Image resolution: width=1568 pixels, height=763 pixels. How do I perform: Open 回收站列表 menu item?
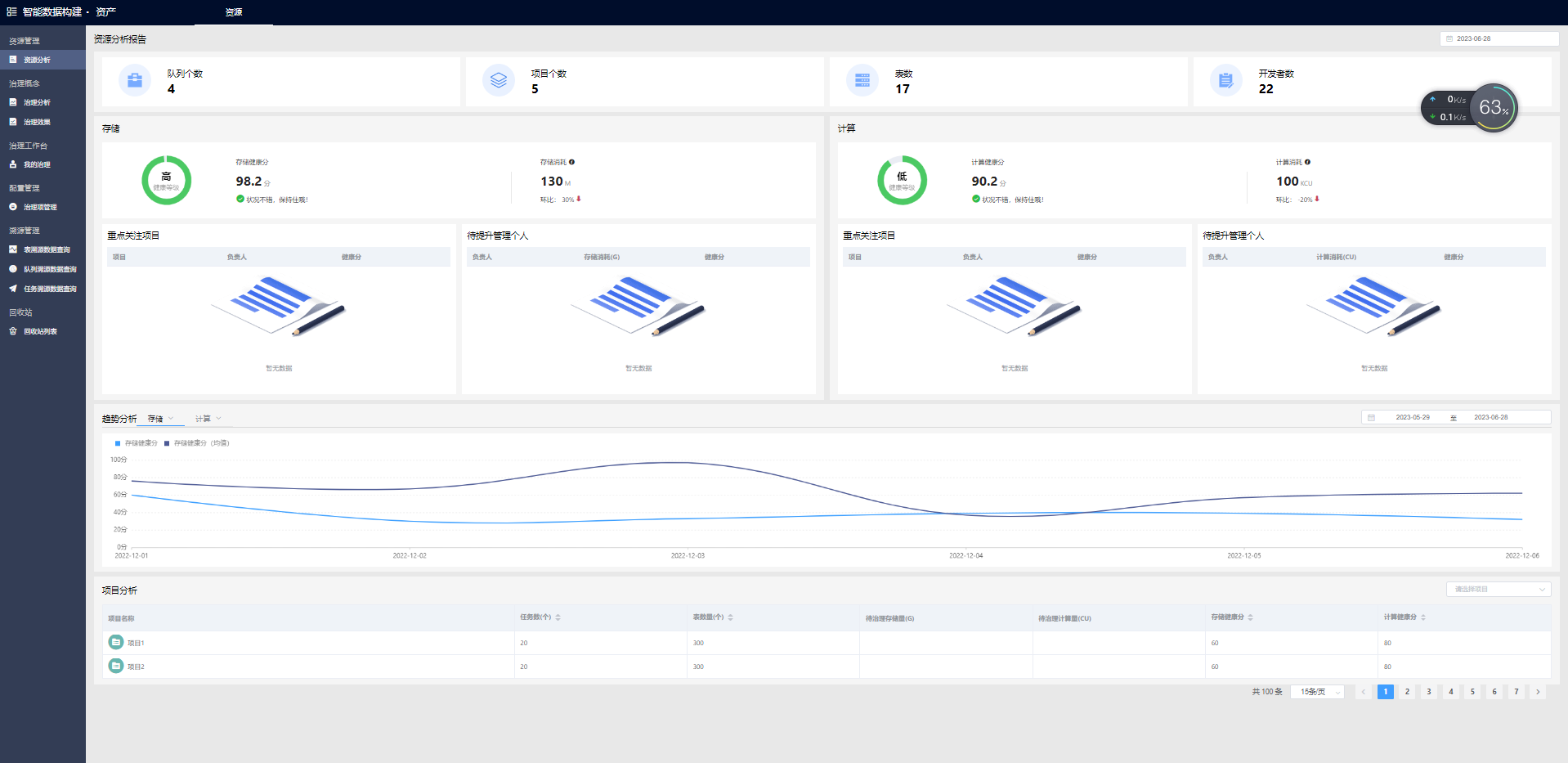(43, 331)
